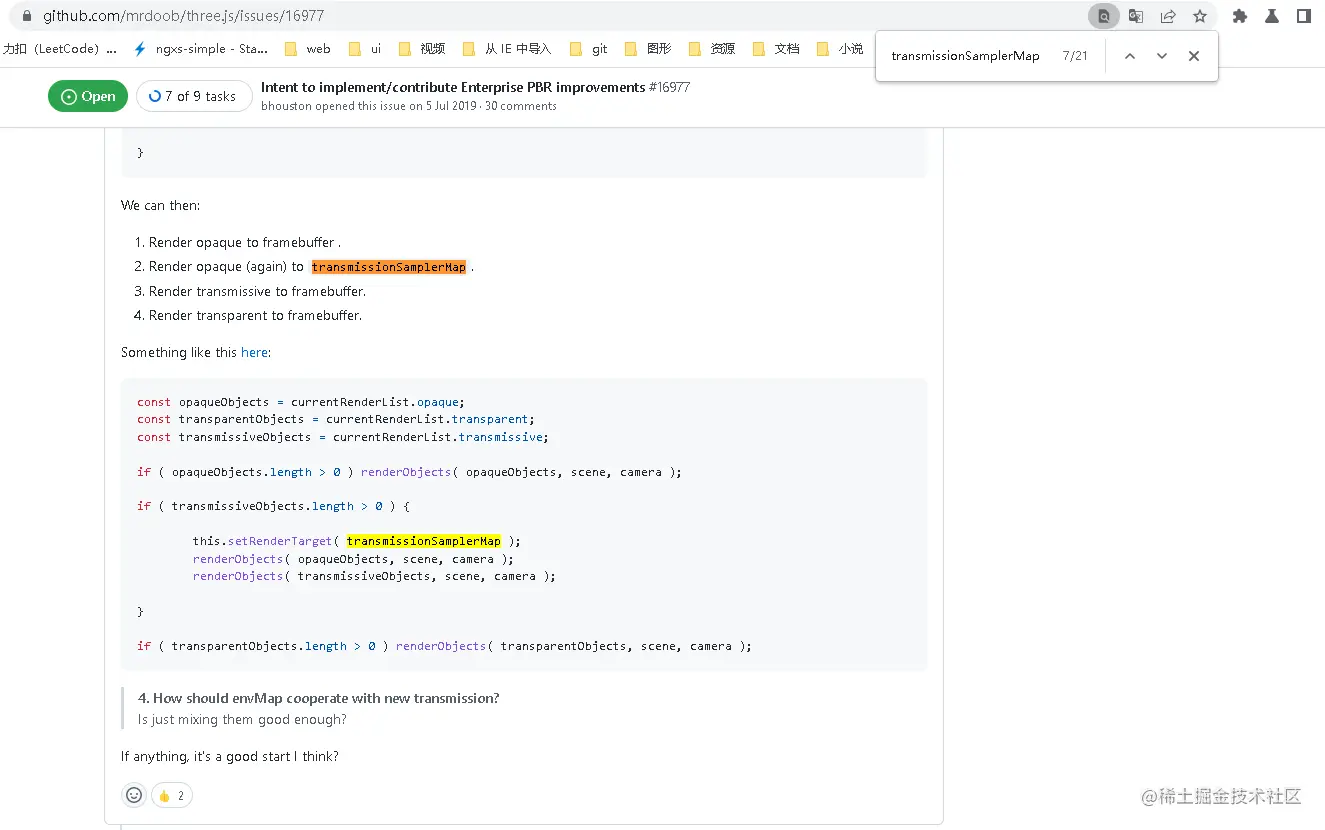The width and height of the screenshot is (1325, 830).
Task: Click the 7 of 9 tasks progress indicator
Action: (194, 96)
